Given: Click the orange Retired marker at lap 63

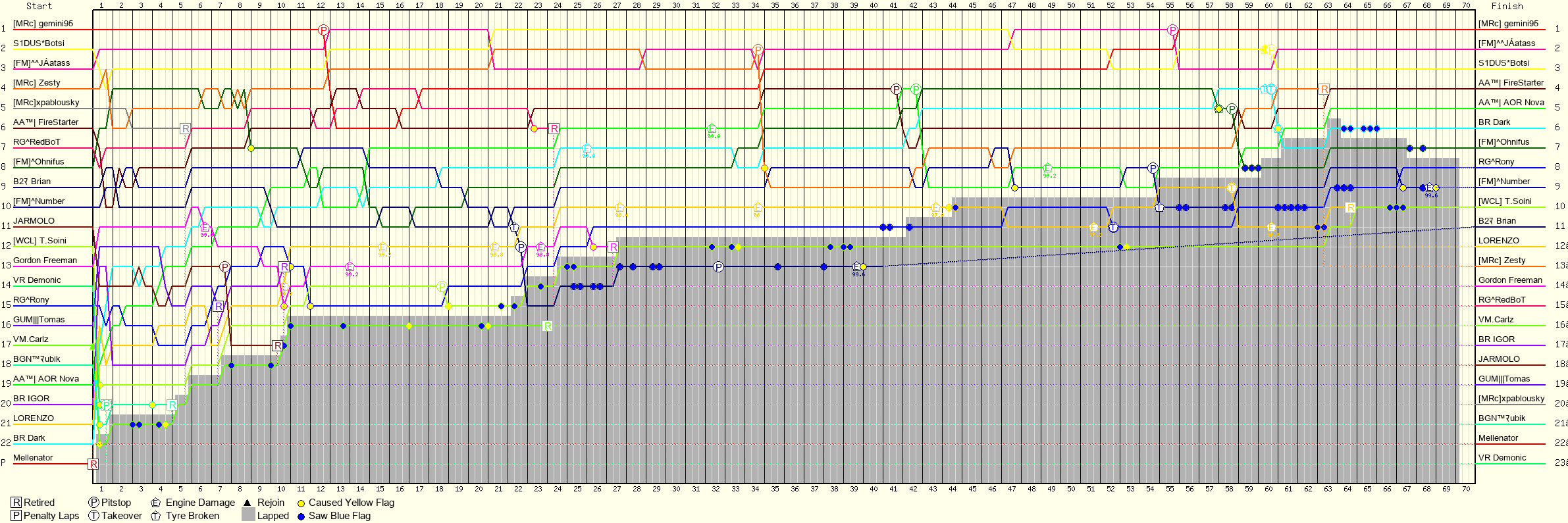Looking at the screenshot, I should pyautogui.click(x=1324, y=89).
